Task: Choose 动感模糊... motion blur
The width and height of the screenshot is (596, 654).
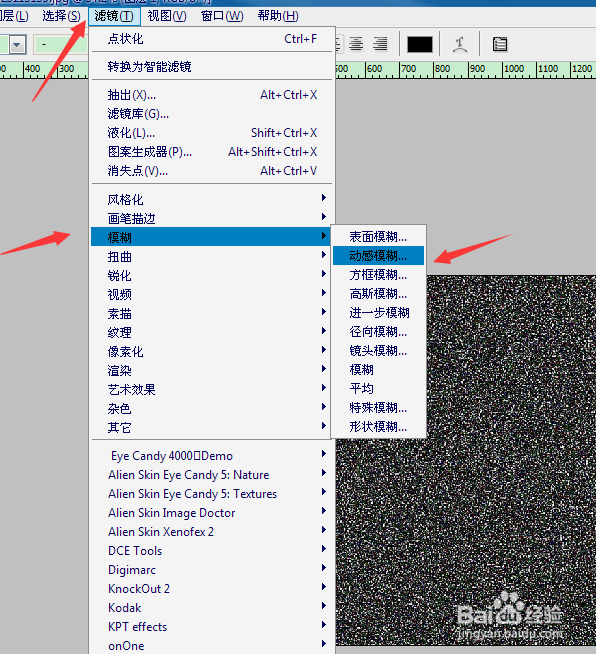Action: pos(378,256)
